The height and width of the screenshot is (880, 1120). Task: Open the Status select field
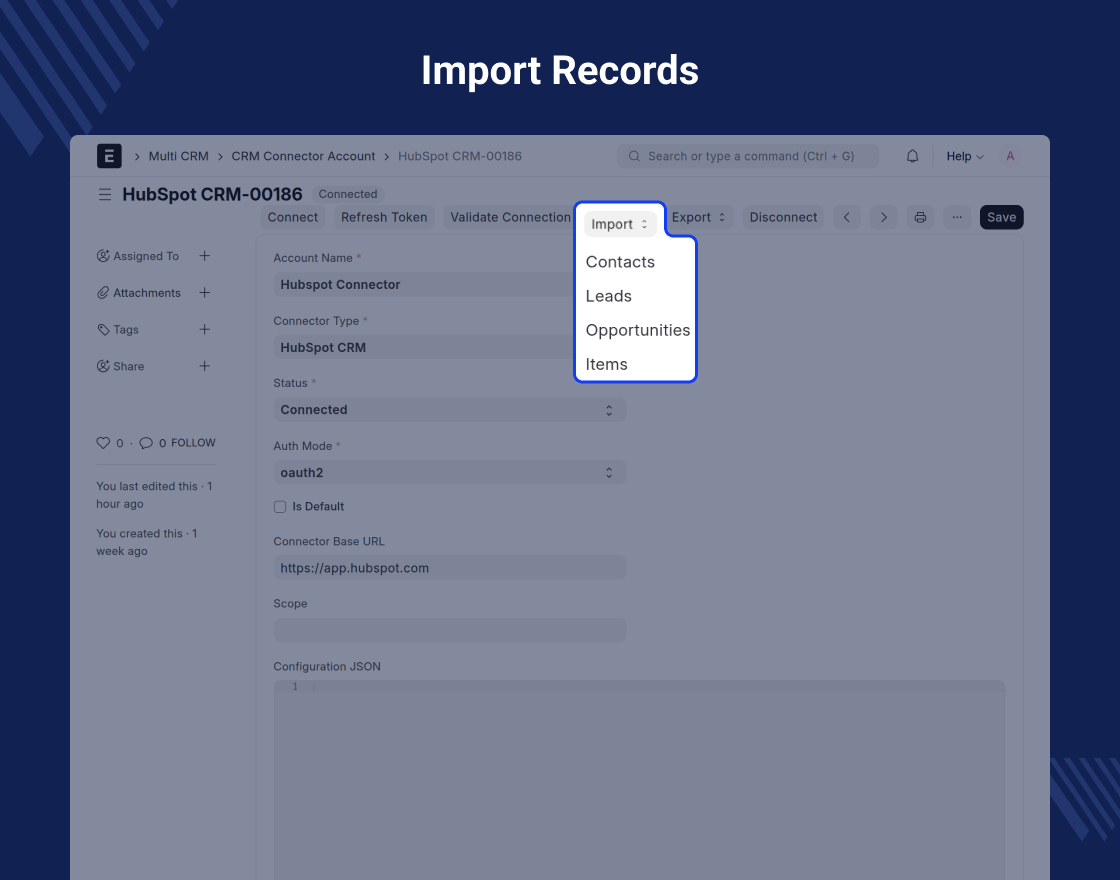450,410
